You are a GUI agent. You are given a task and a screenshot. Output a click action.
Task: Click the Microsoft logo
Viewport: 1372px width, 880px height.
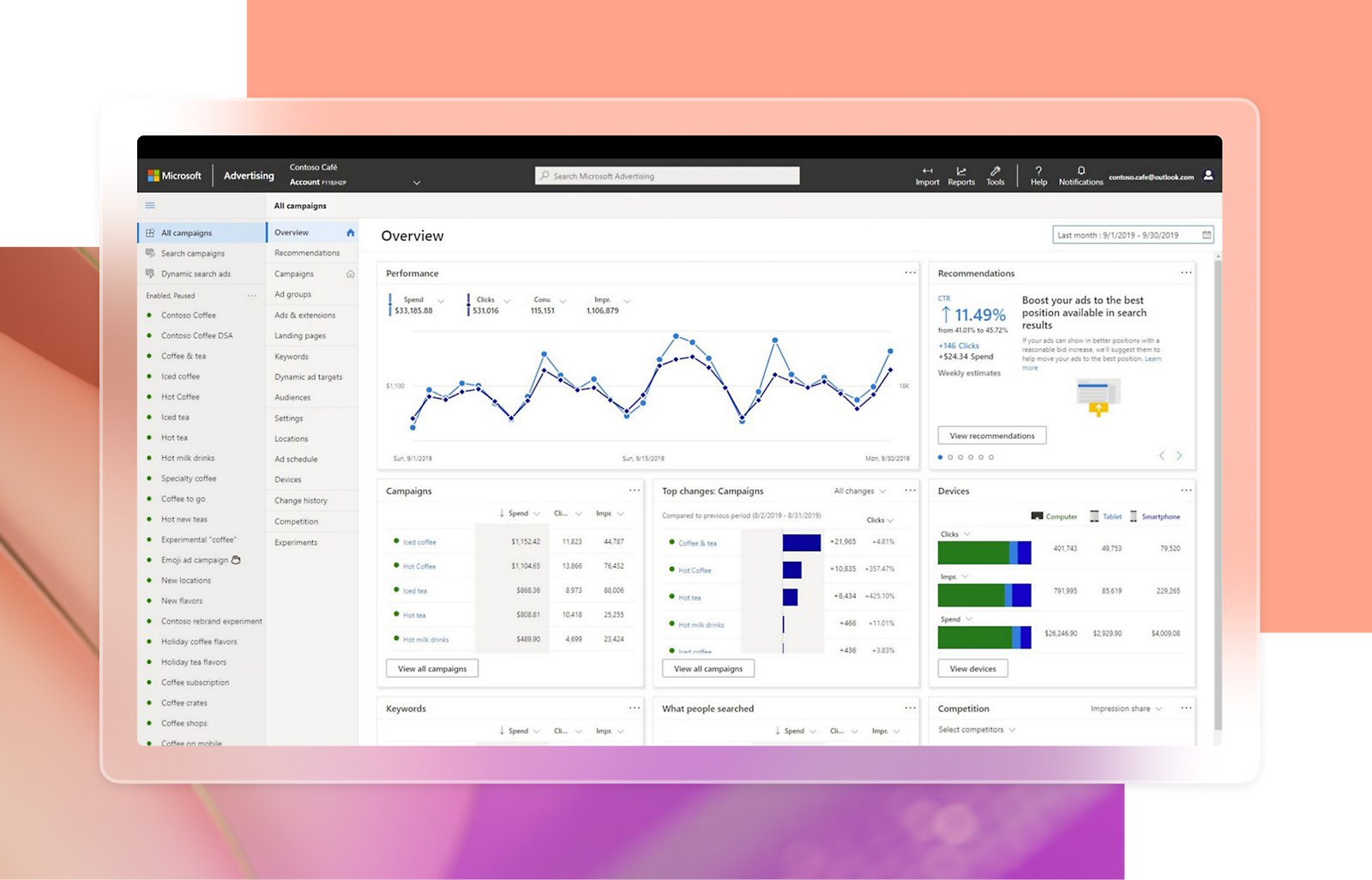pos(153,176)
